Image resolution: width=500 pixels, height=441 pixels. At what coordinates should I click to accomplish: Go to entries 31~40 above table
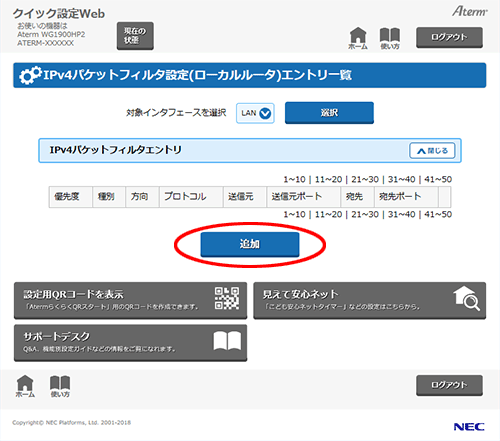tap(401, 180)
